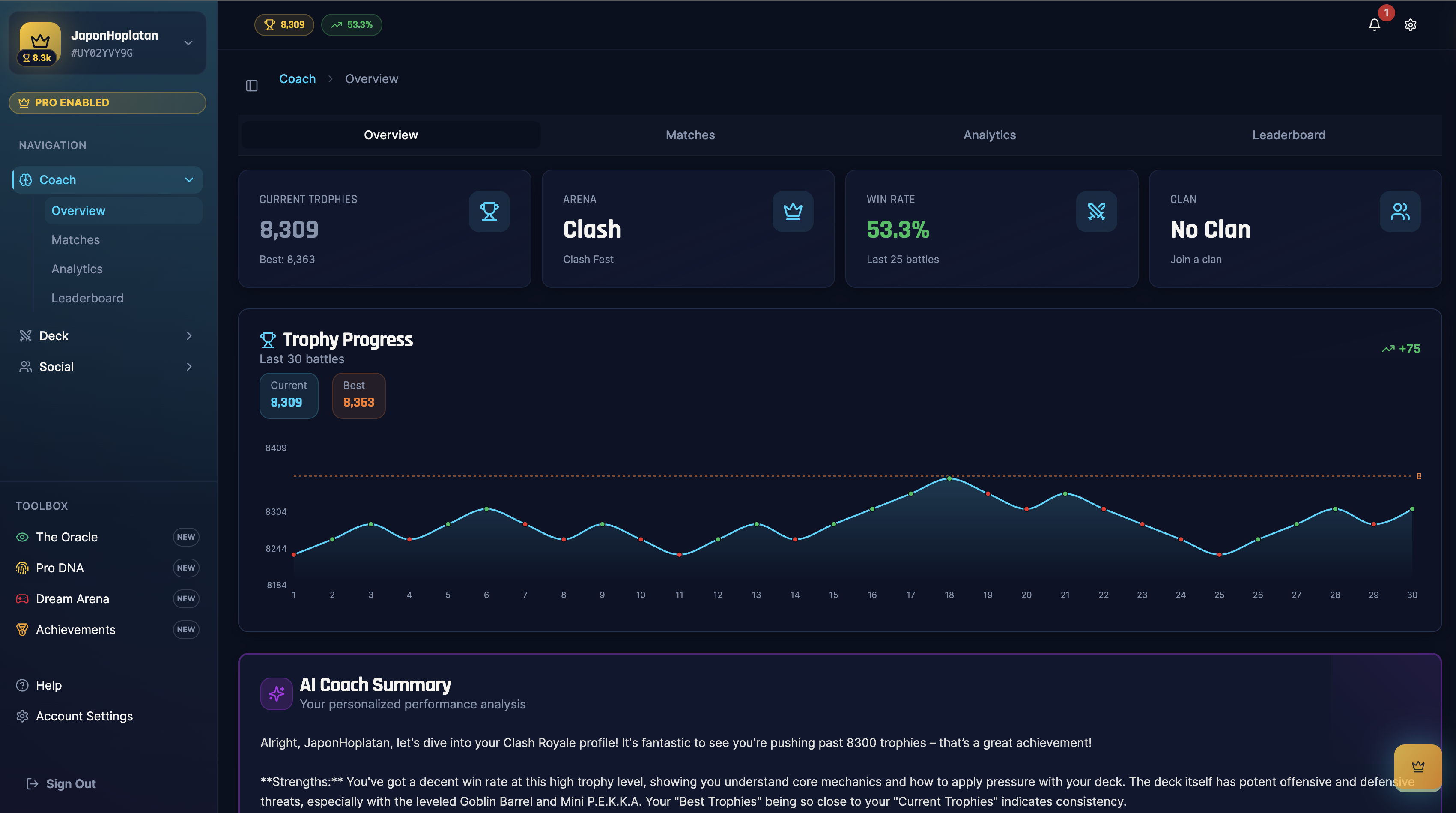The height and width of the screenshot is (813, 1456).
Task: Switch to the Matches tab
Action: 689,135
